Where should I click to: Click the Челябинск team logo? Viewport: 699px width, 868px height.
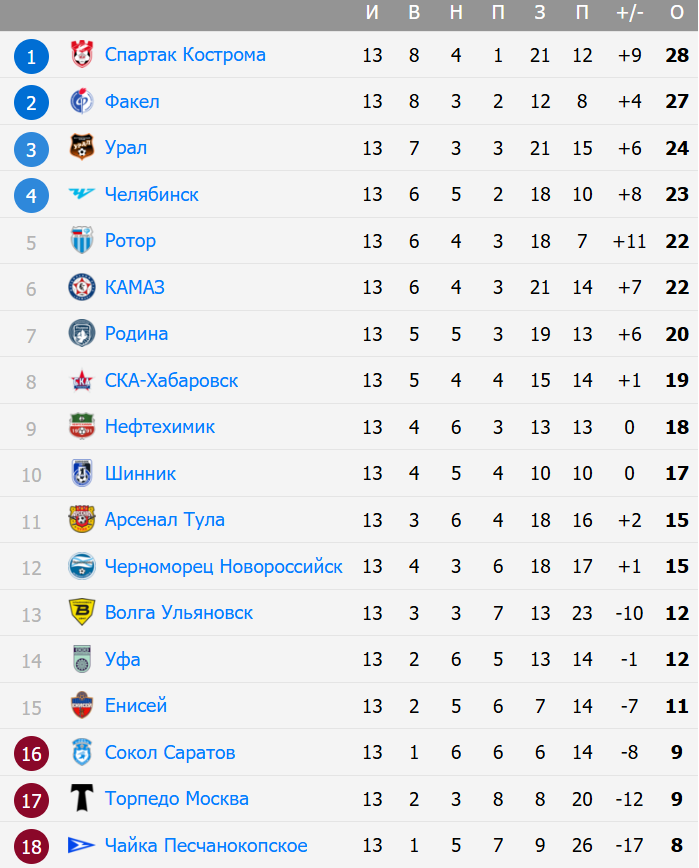point(81,194)
